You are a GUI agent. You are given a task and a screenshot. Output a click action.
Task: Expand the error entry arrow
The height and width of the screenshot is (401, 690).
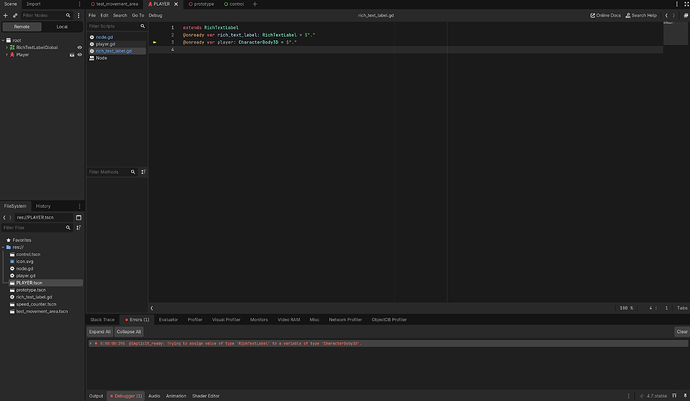coord(91,343)
